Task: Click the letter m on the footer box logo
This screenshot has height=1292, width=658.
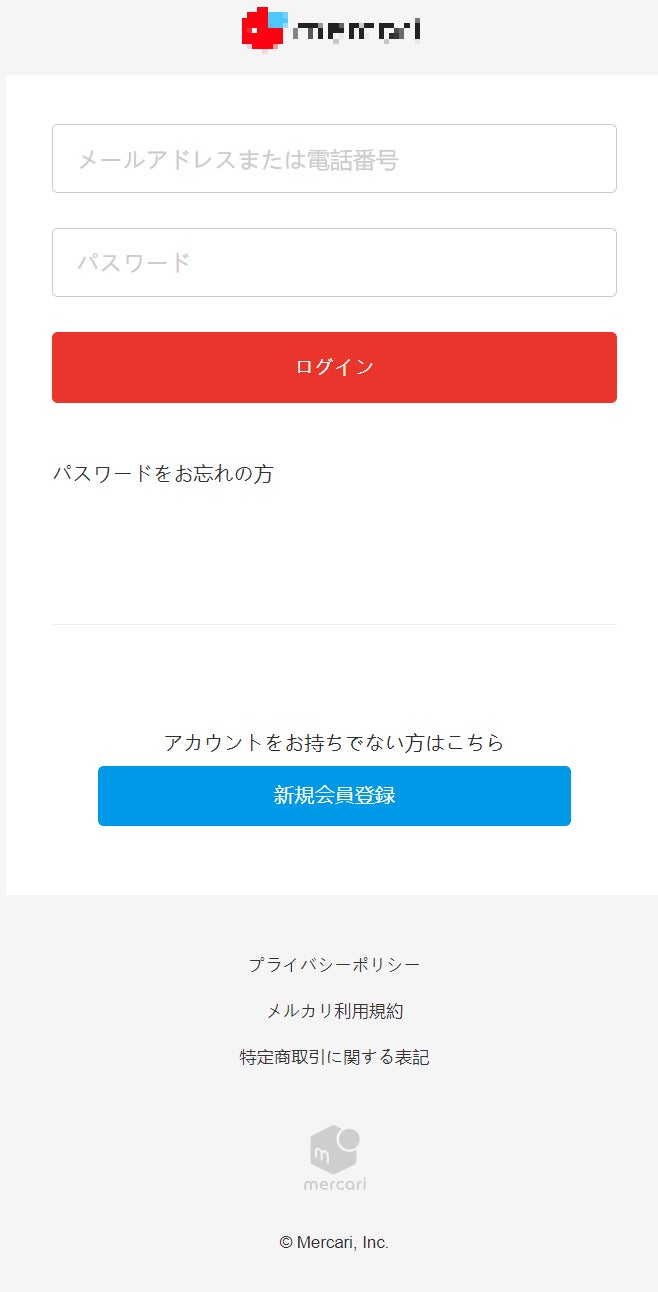Action: [x=322, y=1156]
